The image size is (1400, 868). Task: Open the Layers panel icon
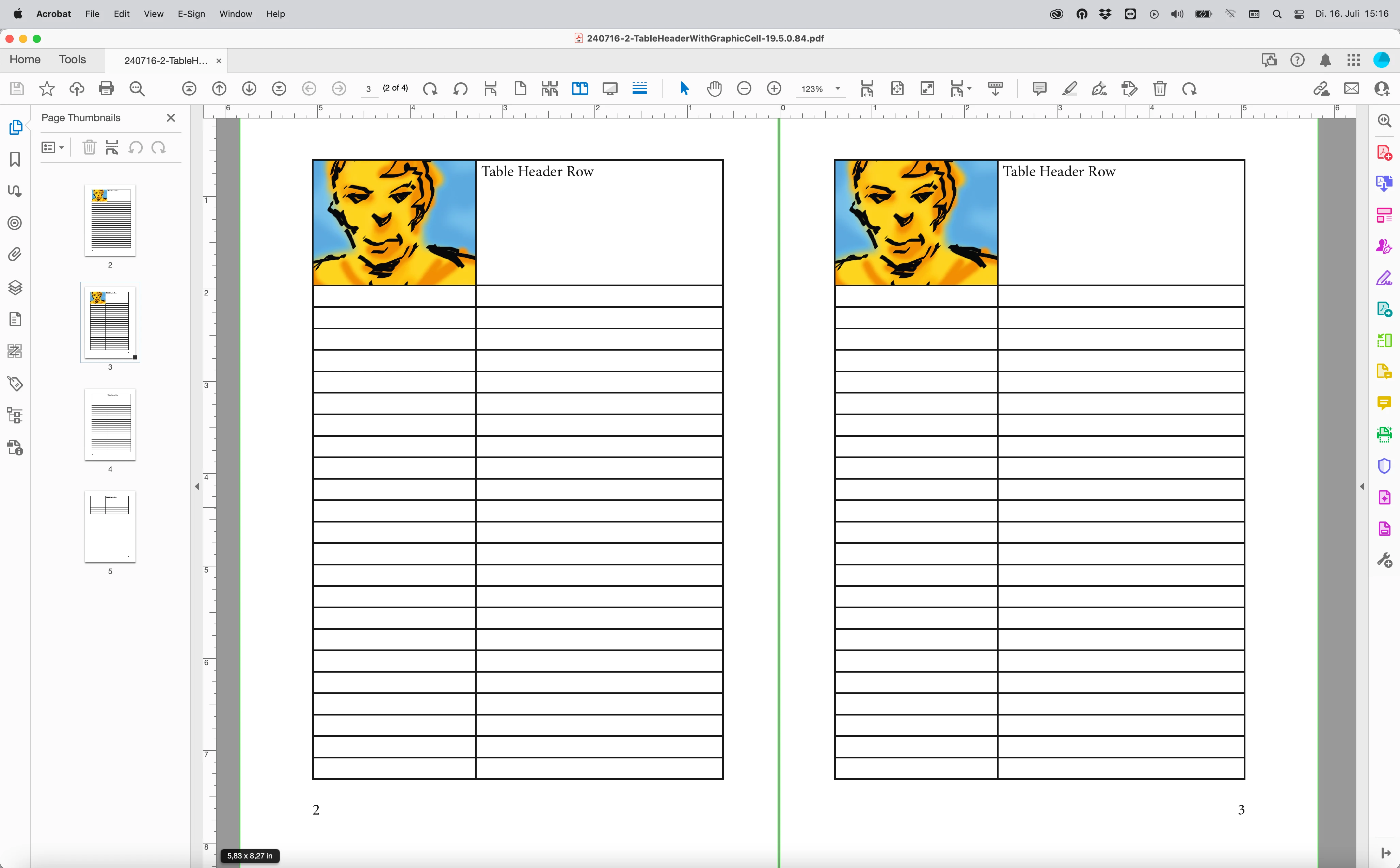click(15, 287)
